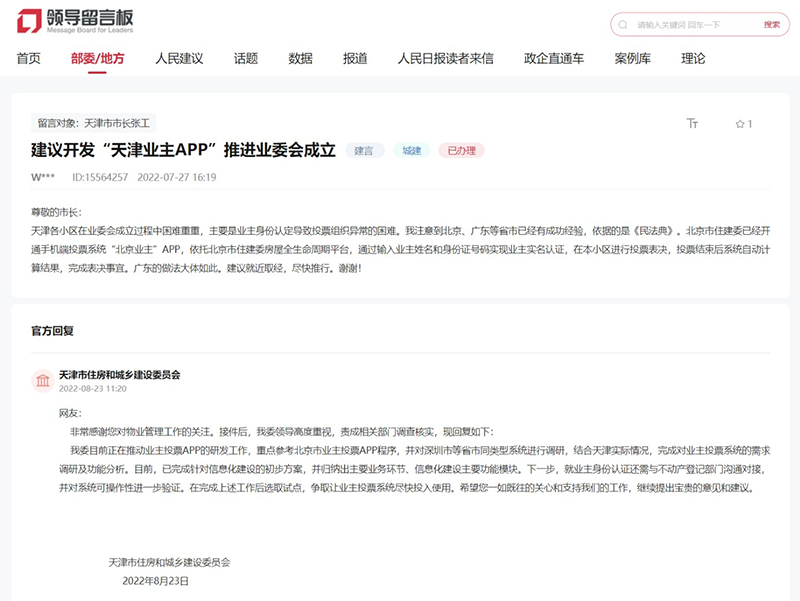800x601 pixels.
Task: Switch to the 数据 data tab
Action: 301,58
